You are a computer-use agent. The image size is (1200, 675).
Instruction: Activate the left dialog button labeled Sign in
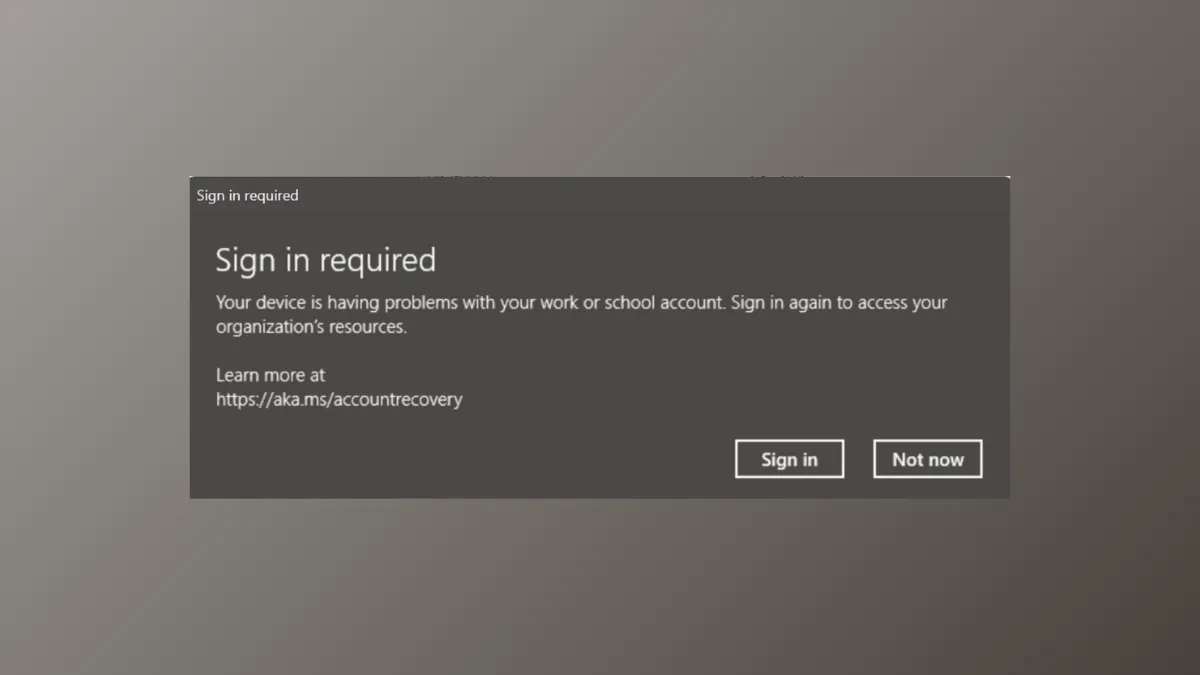(x=789, y=458)
